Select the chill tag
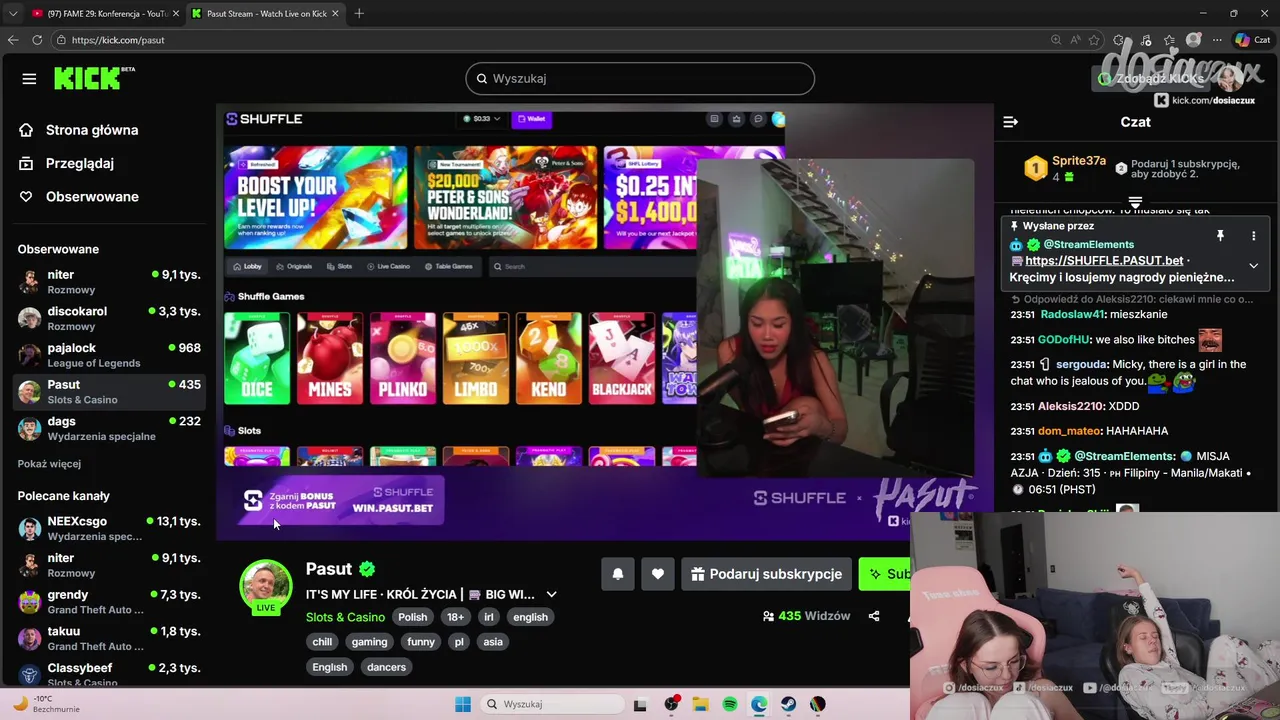1280x720 pixels. 322,642
